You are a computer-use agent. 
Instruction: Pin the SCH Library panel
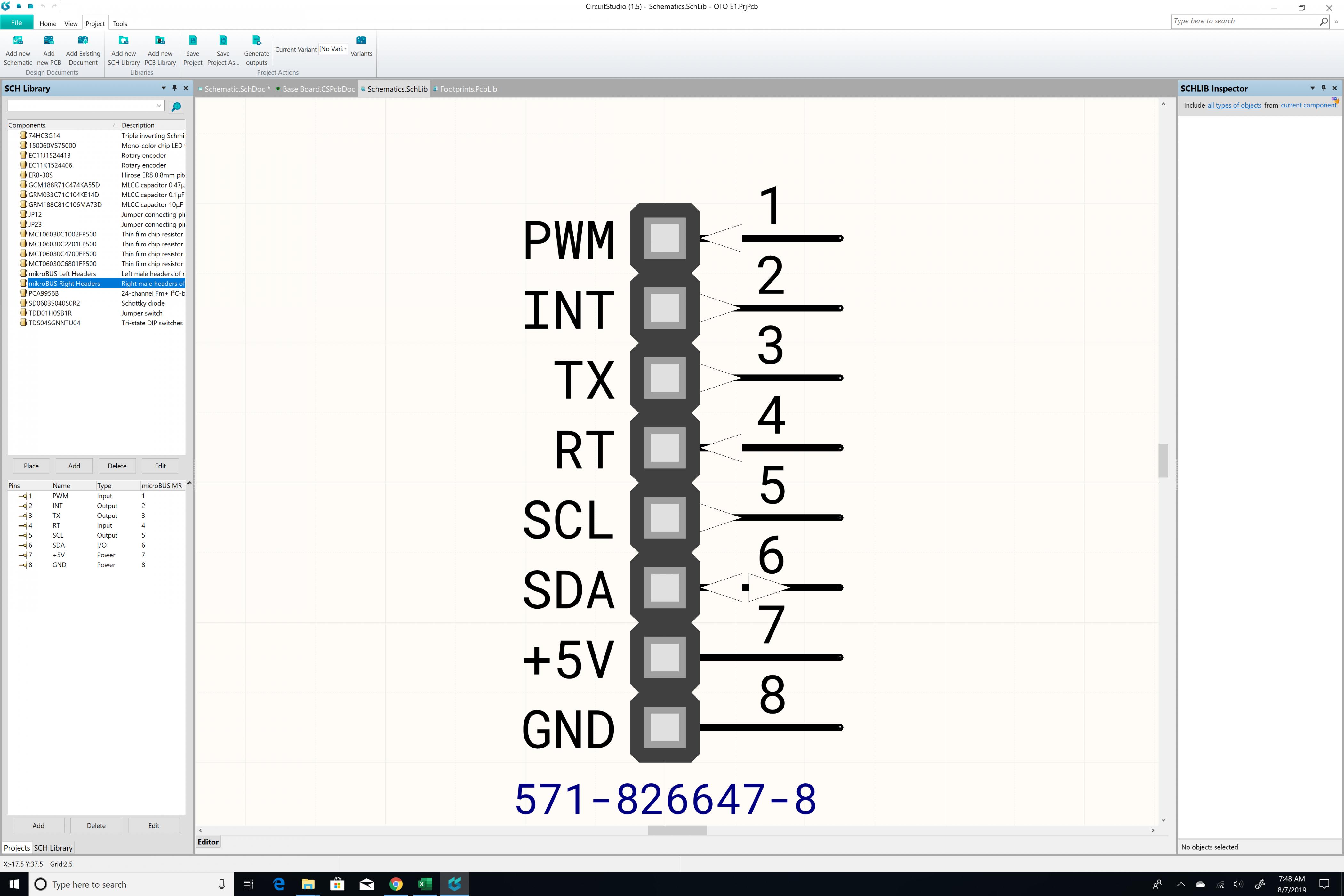[x=175, y=88]
